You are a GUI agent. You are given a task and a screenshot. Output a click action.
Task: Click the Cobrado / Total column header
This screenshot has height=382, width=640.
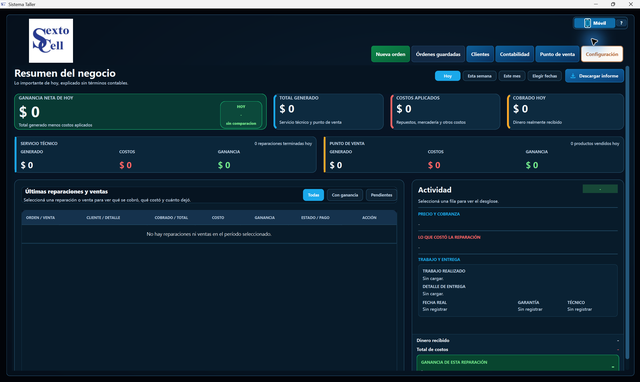(x=171, y=218)
